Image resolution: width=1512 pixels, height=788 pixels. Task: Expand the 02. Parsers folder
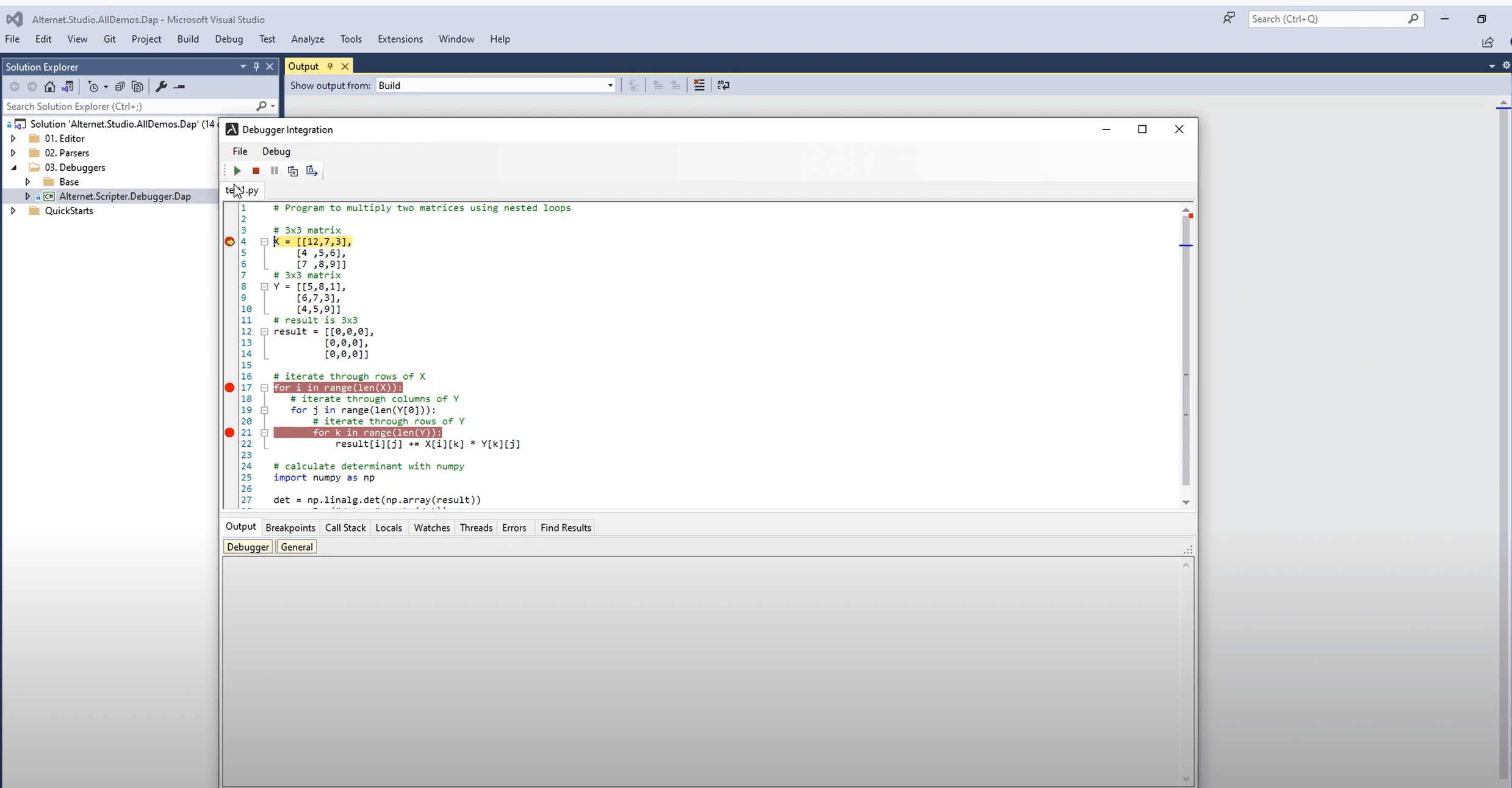(13, 153)
